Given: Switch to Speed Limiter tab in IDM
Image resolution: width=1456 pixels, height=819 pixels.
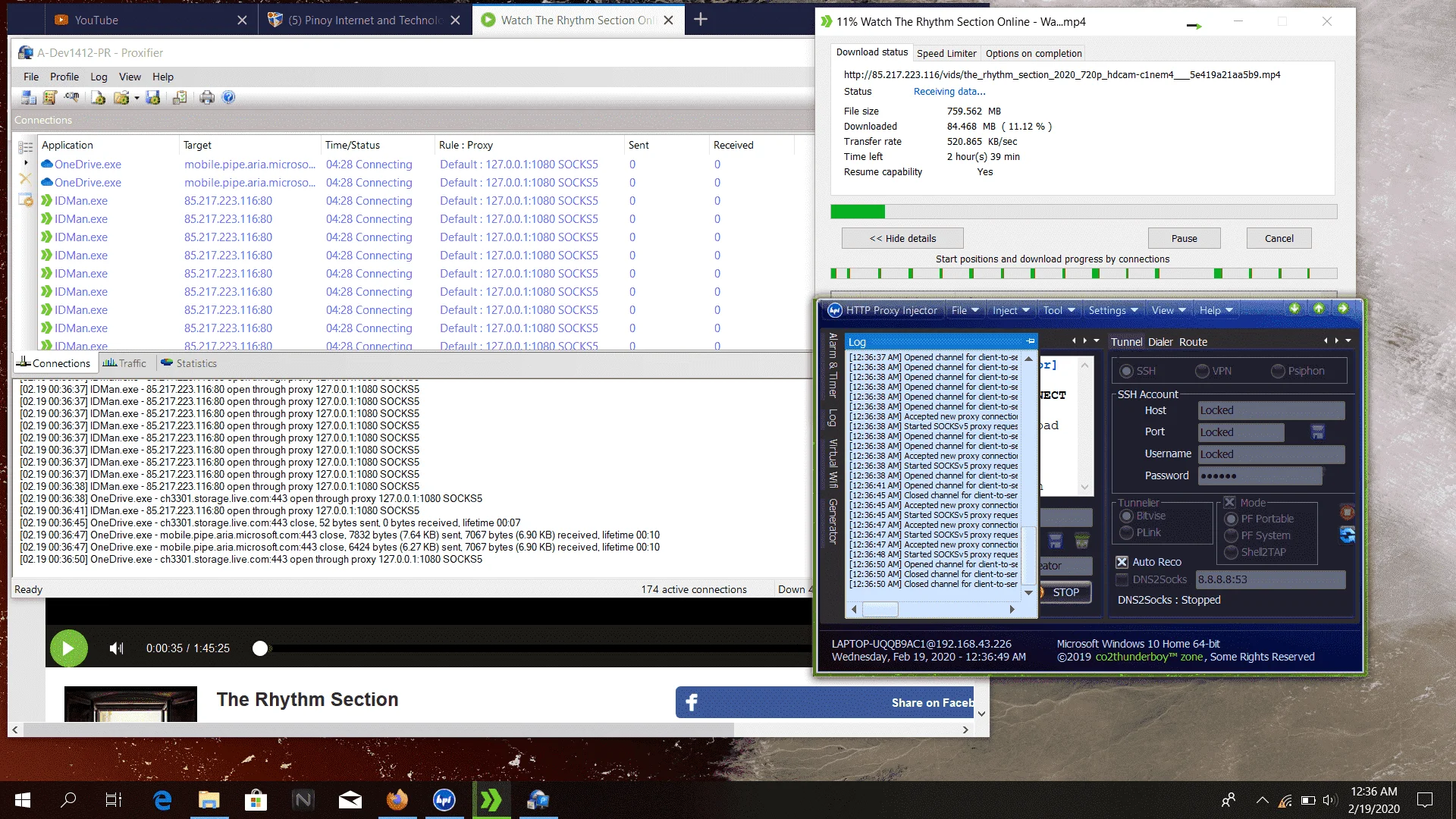Looking at the screenshot, I should coord(946,53).
